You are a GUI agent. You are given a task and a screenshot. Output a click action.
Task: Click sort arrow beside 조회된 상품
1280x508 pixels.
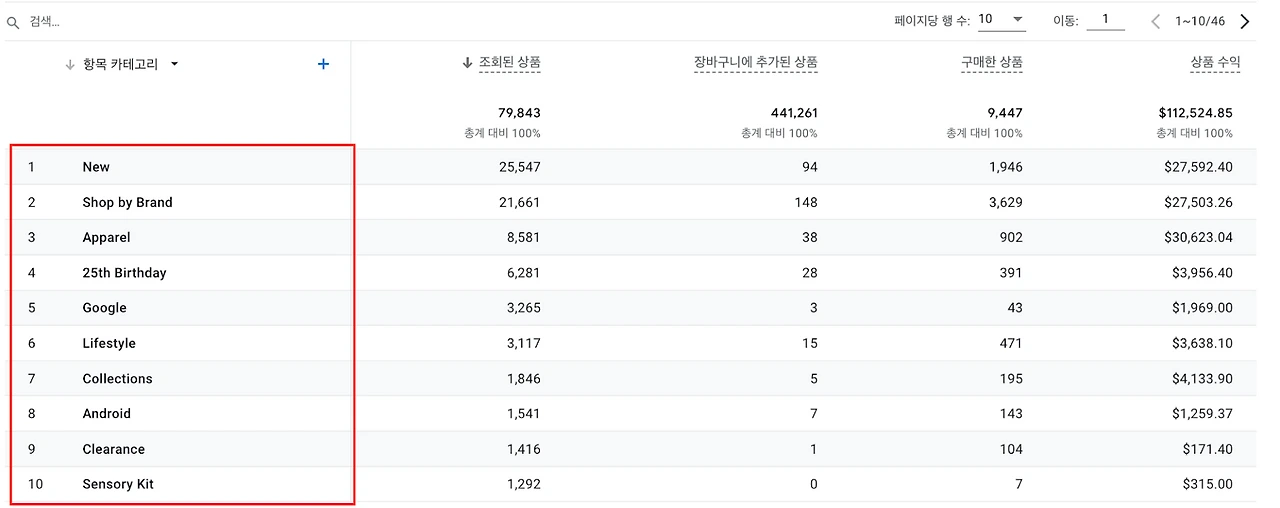467,63
